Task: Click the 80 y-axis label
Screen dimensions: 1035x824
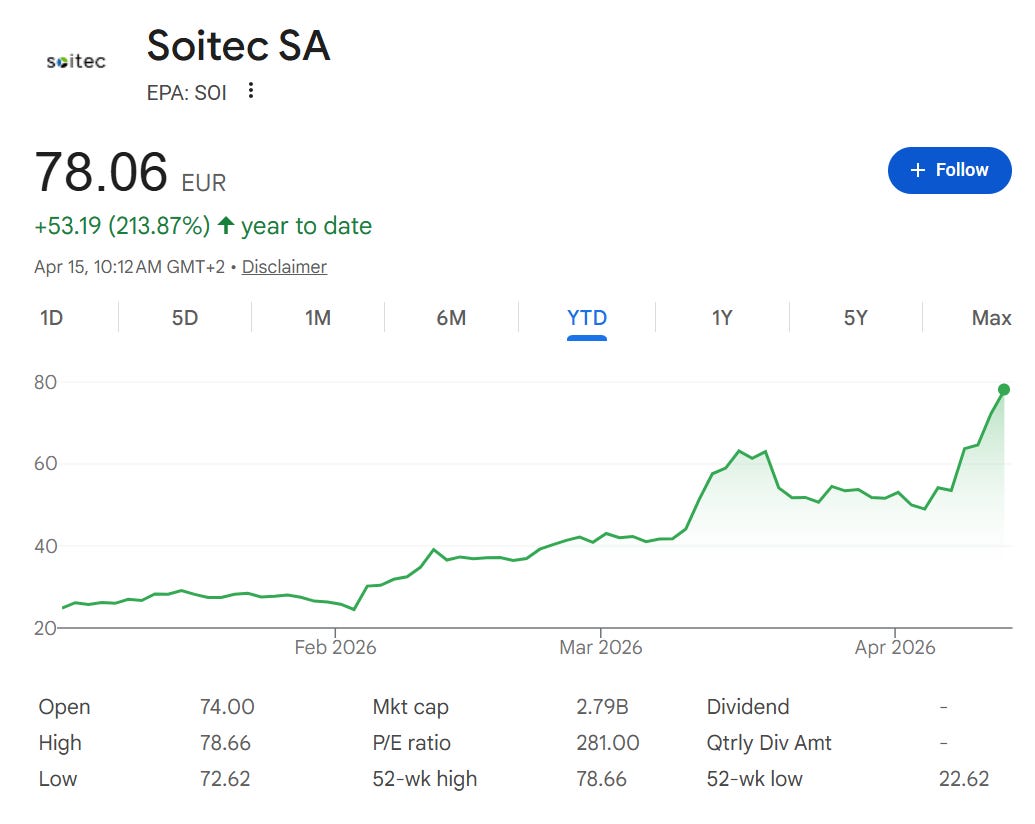Action: (x=46, y=382)
